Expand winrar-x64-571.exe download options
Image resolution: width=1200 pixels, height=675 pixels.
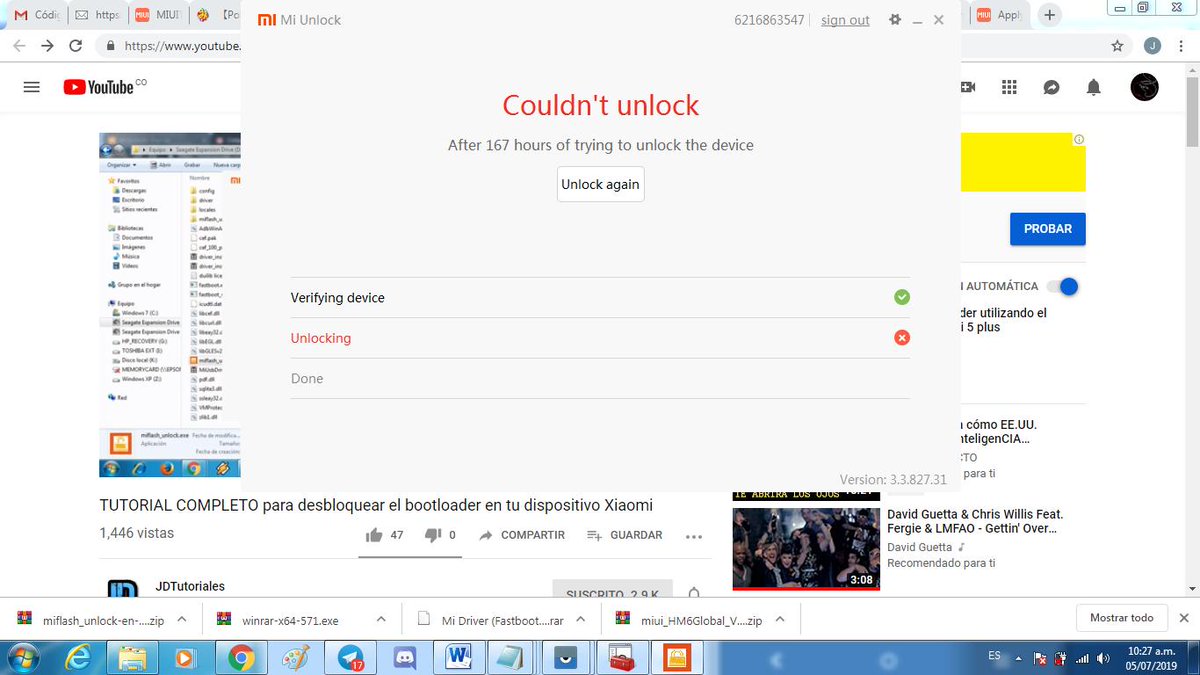[x=380, y=619]
